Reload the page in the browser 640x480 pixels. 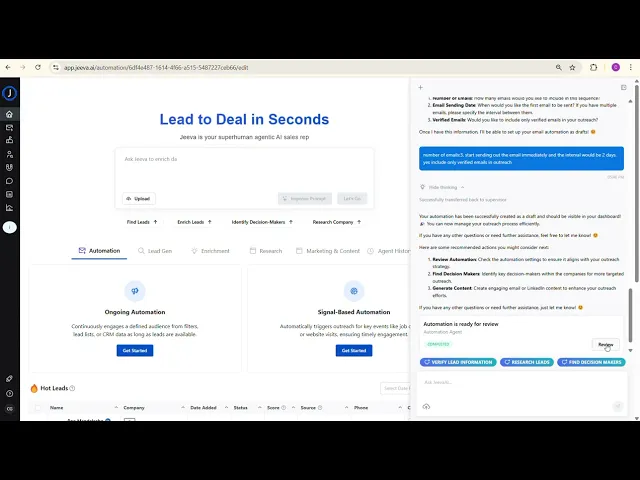tap(38, 67)
